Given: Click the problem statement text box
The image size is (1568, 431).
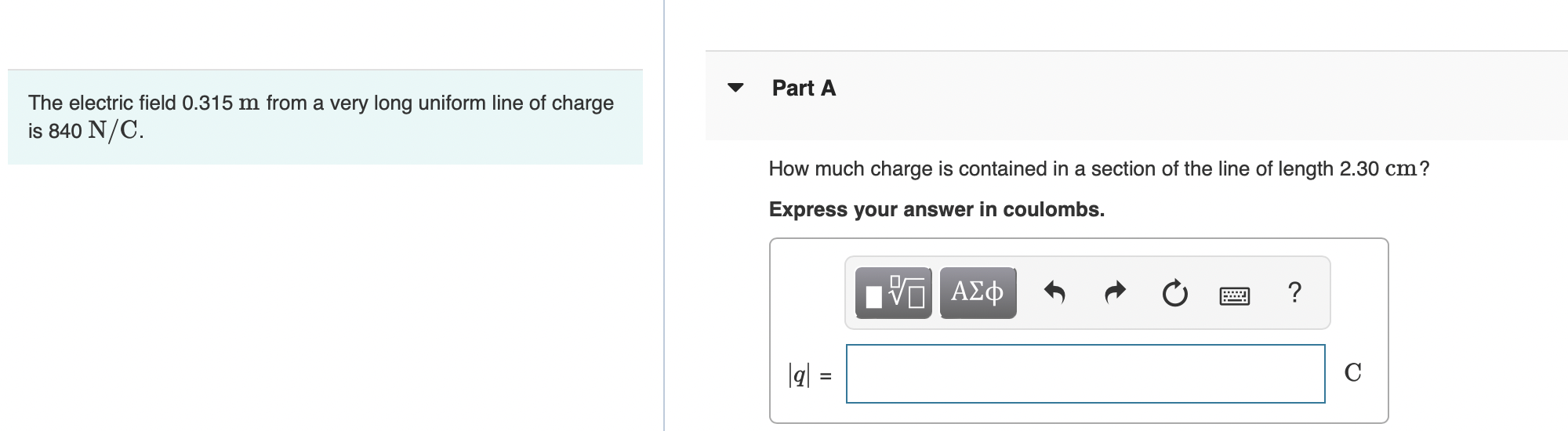Looking at the screenshot, I should click(325, 118).
